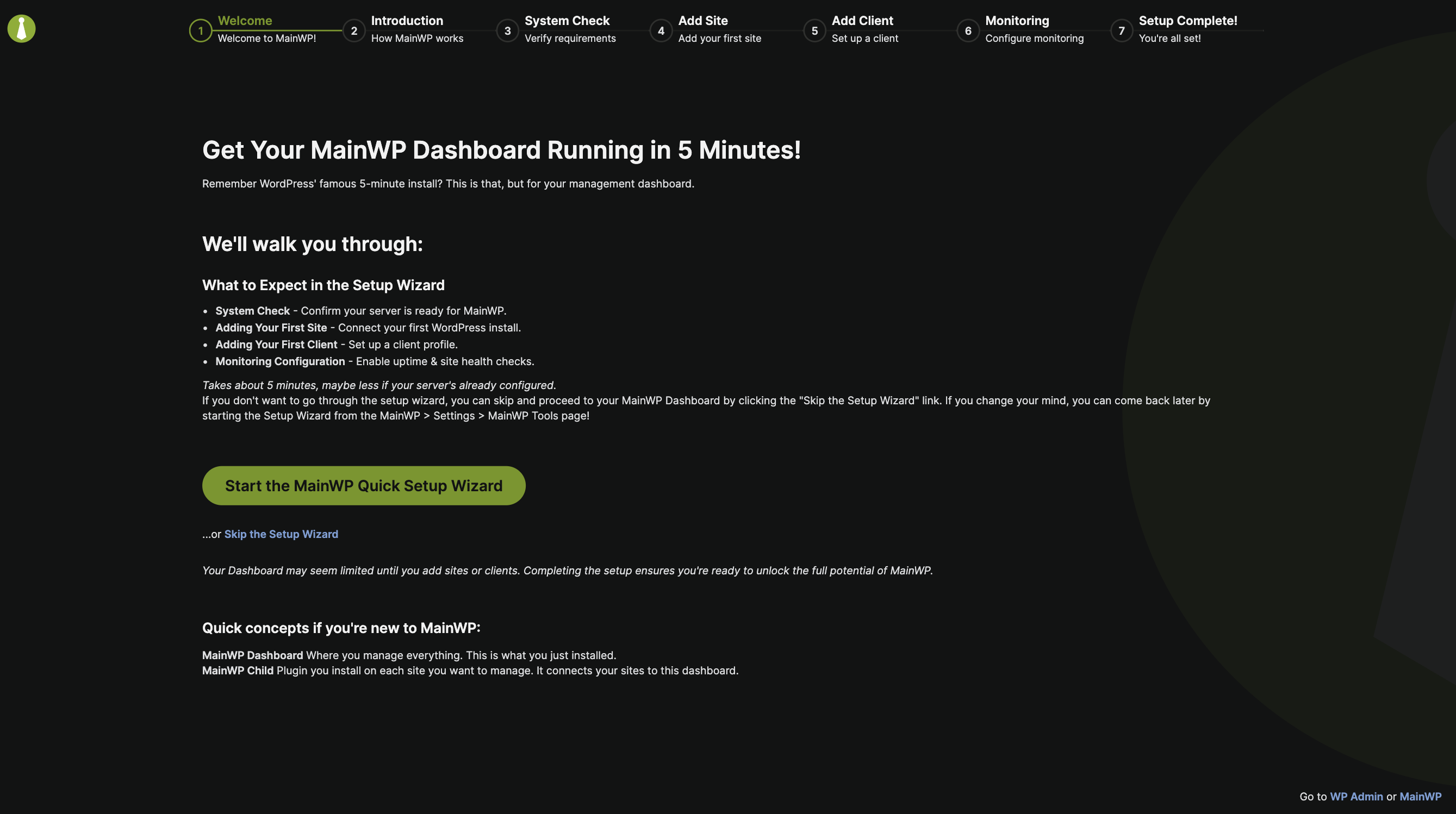
Task: Open step 2 Introduction circle
Action: tap(354, 30)
